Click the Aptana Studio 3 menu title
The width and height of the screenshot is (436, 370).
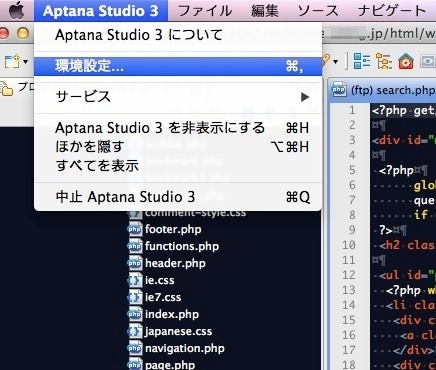tap(101, 11)
